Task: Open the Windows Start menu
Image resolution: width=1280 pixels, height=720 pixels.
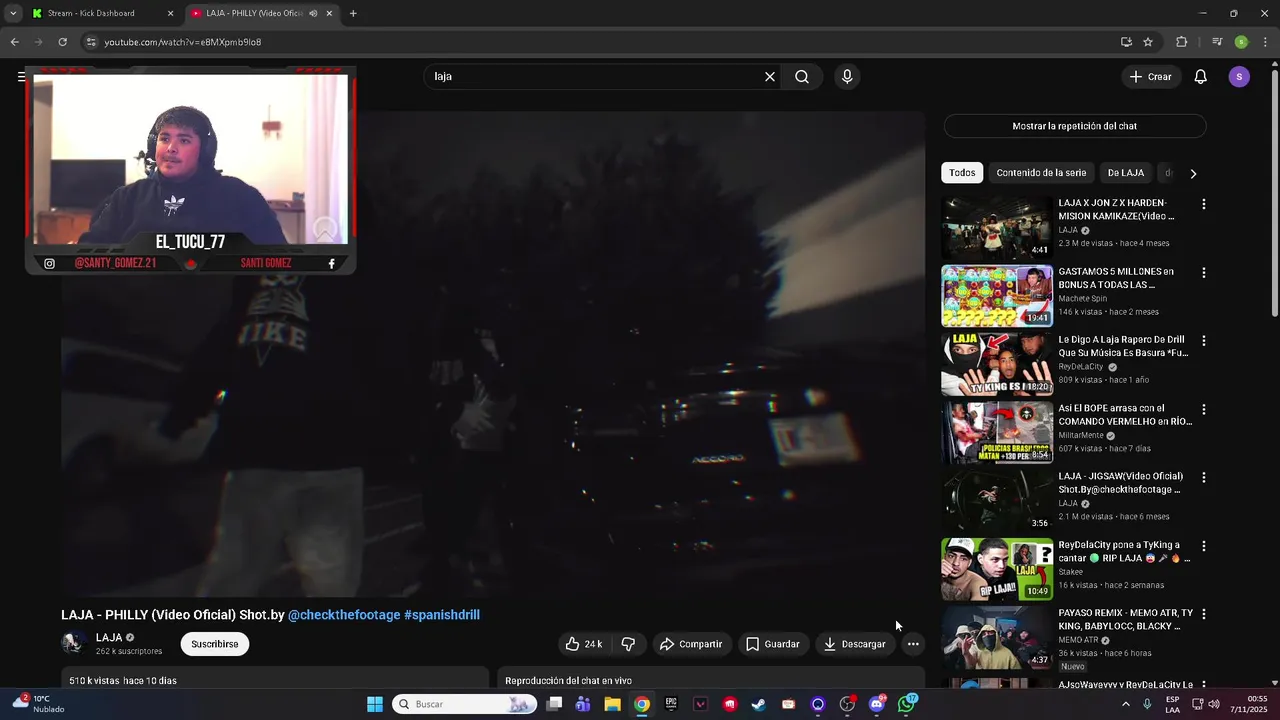Action: click(x=375, y=704)
